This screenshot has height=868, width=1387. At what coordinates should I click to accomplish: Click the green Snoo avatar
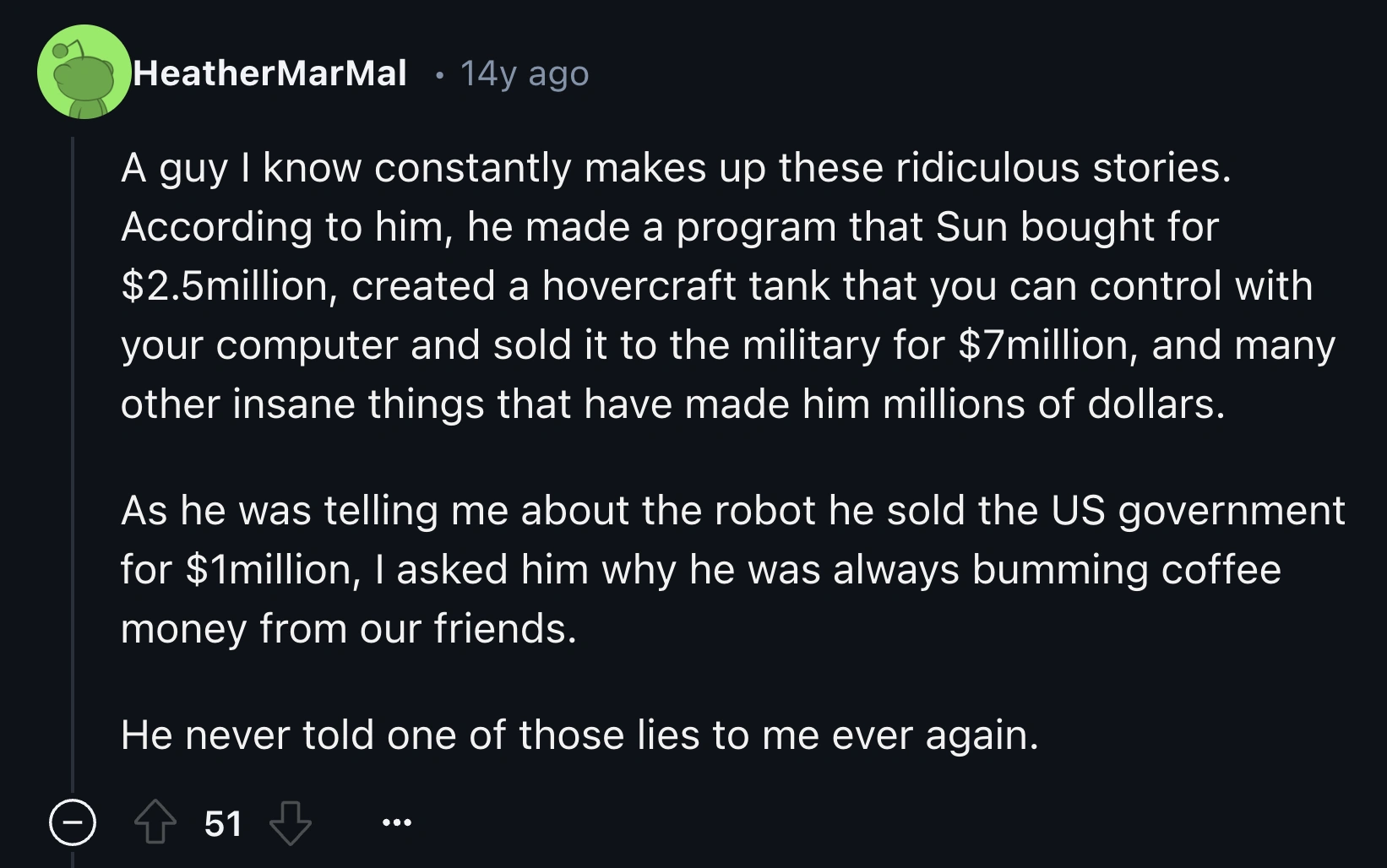coord(84,73)
